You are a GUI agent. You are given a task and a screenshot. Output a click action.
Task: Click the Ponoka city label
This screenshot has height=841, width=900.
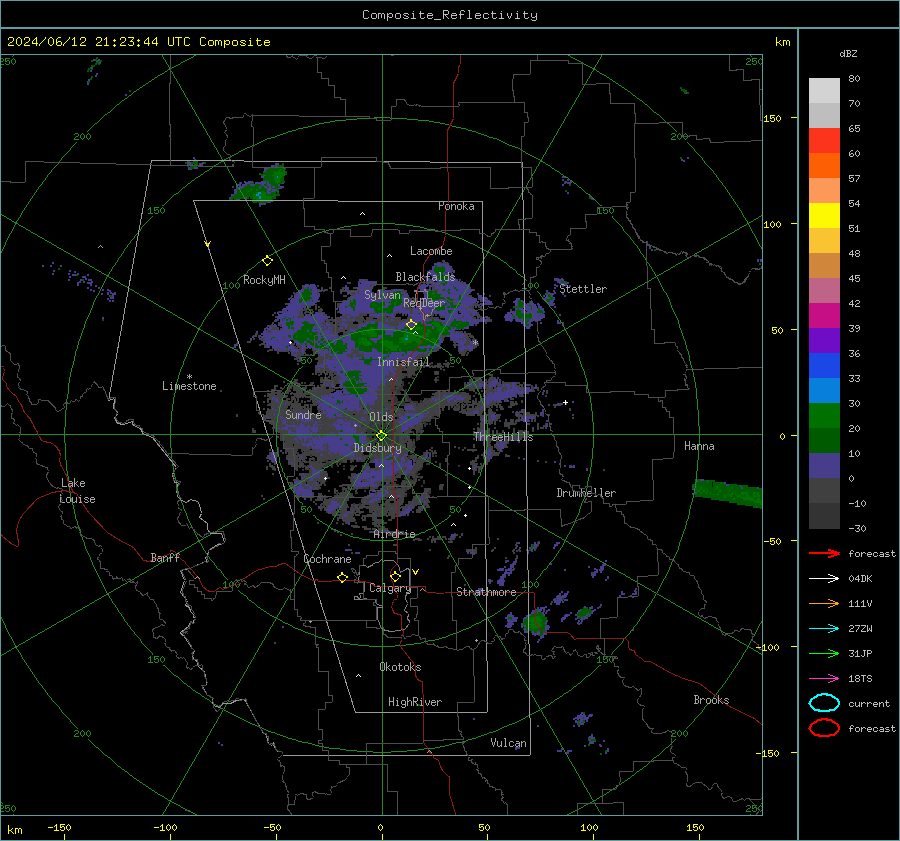click(x=456, y=207)
